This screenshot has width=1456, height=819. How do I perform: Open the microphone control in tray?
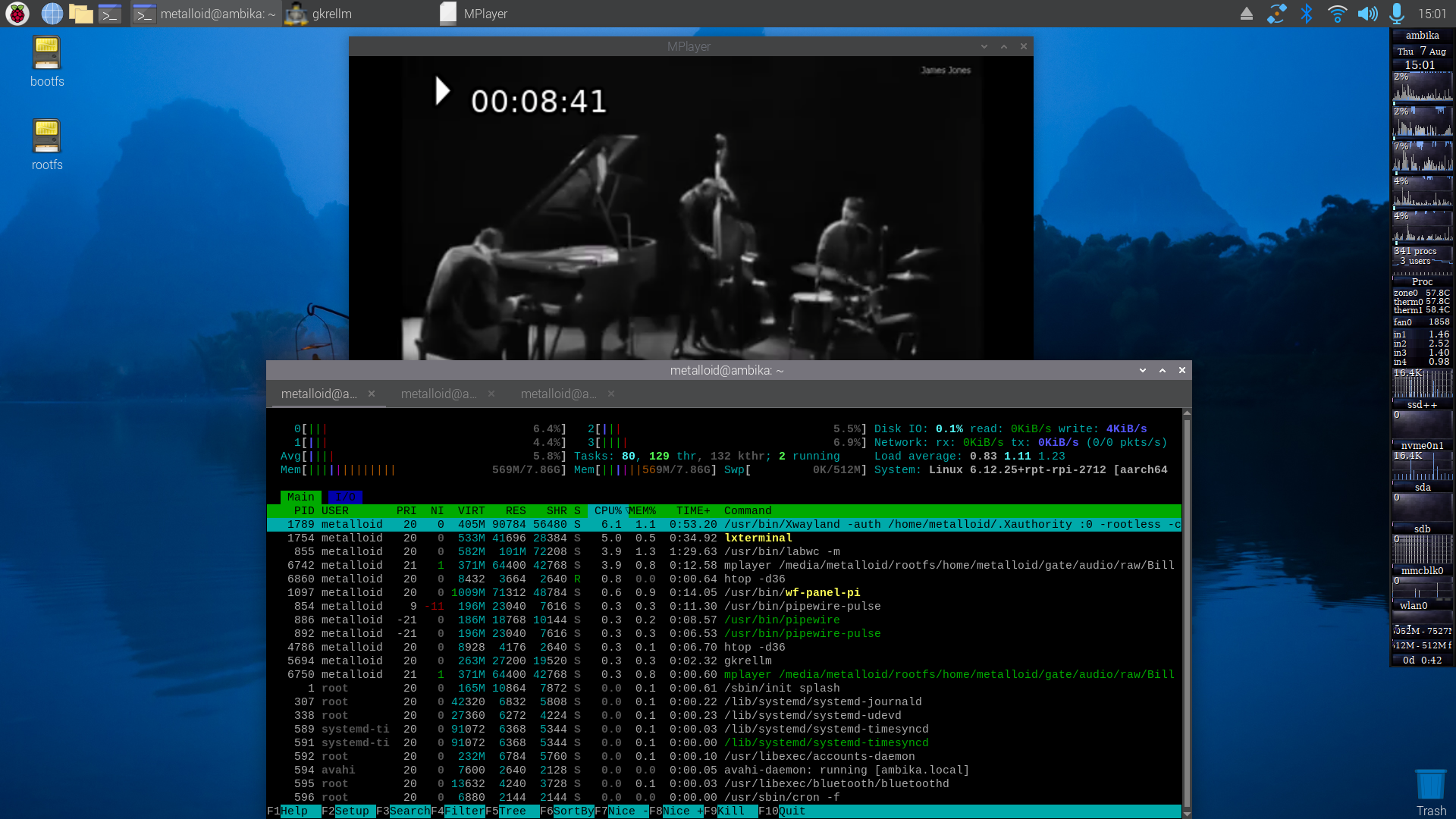1397,14
